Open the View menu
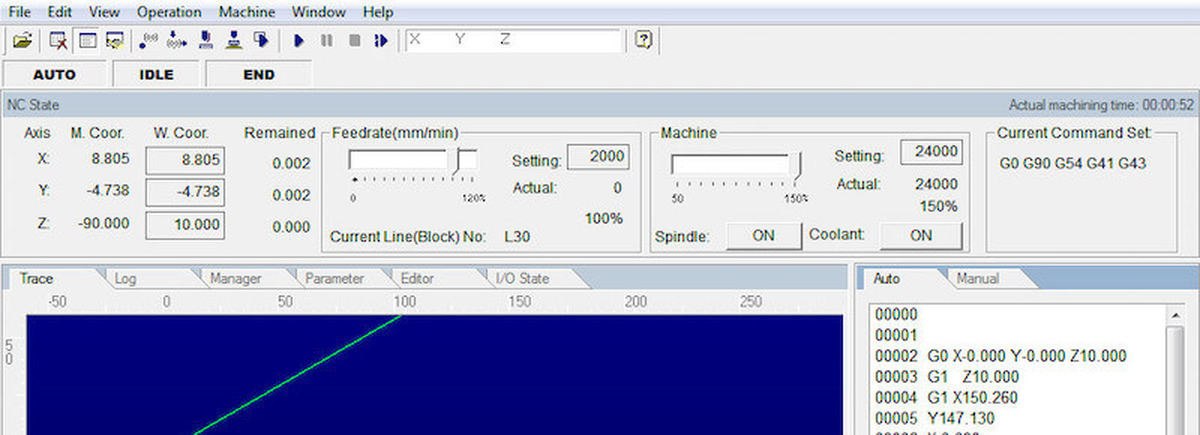 point(104,12)
